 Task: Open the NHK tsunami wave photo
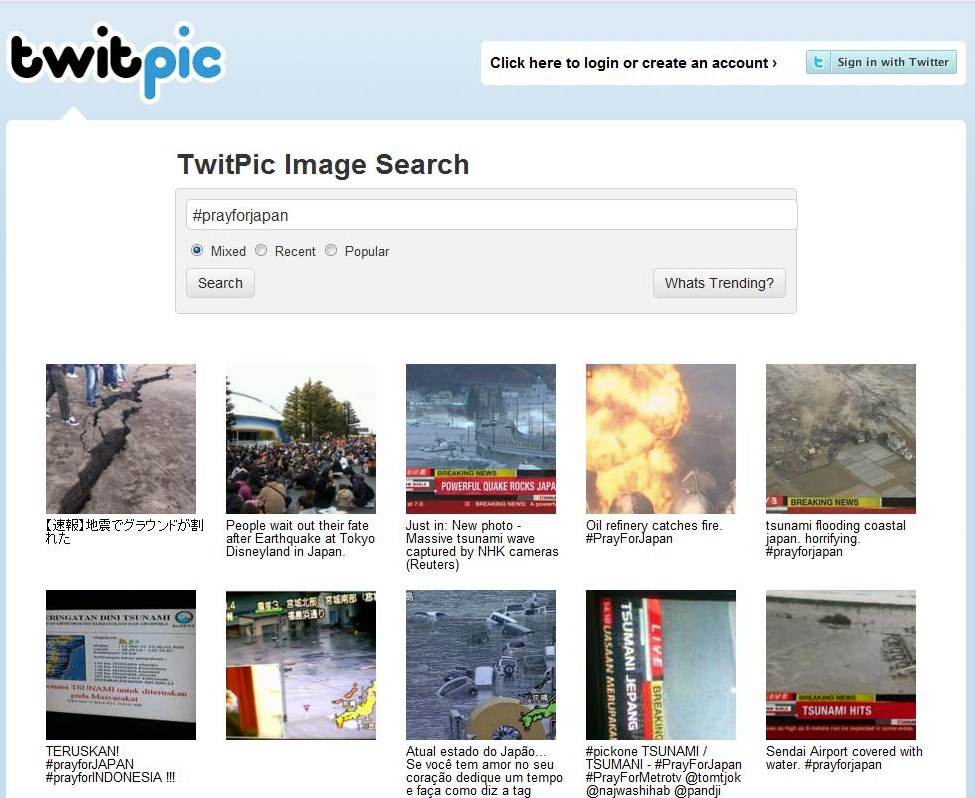click(x=481, y=438)
